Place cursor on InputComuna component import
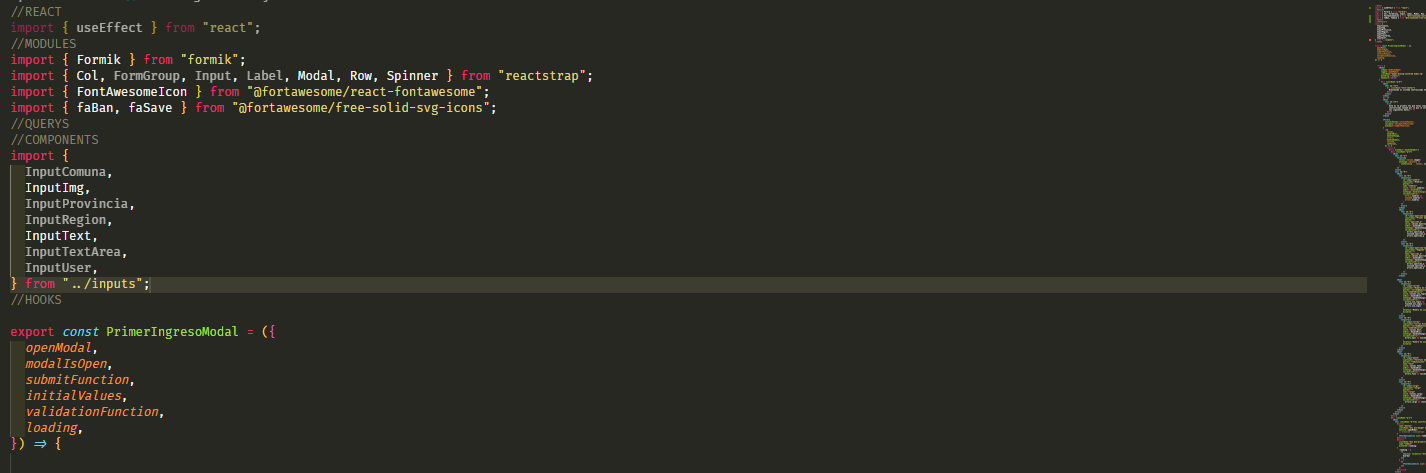This screenshot has height=473, width=1426. pos(66,172)
